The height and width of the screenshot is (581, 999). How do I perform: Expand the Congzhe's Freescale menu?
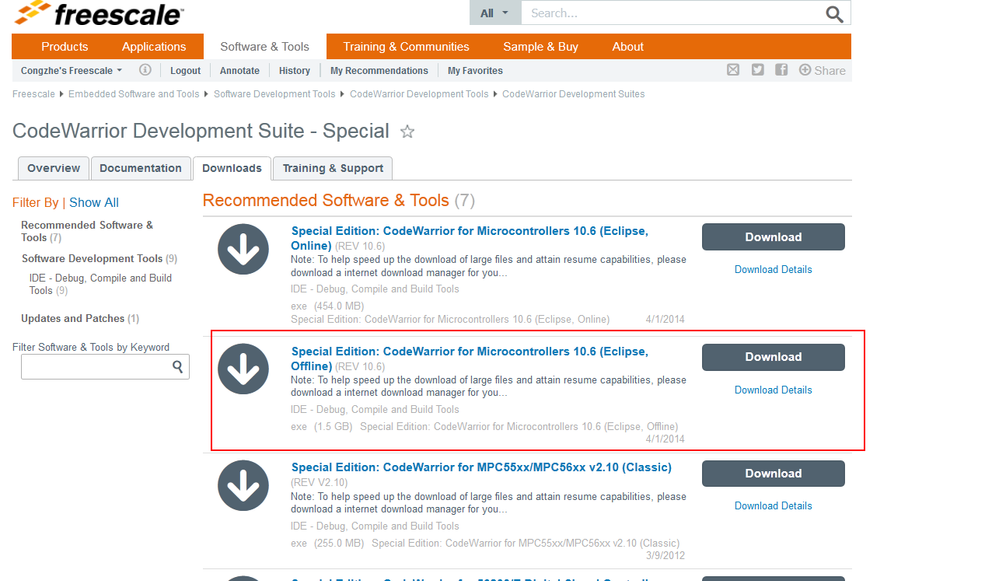(x=71, y=71)
